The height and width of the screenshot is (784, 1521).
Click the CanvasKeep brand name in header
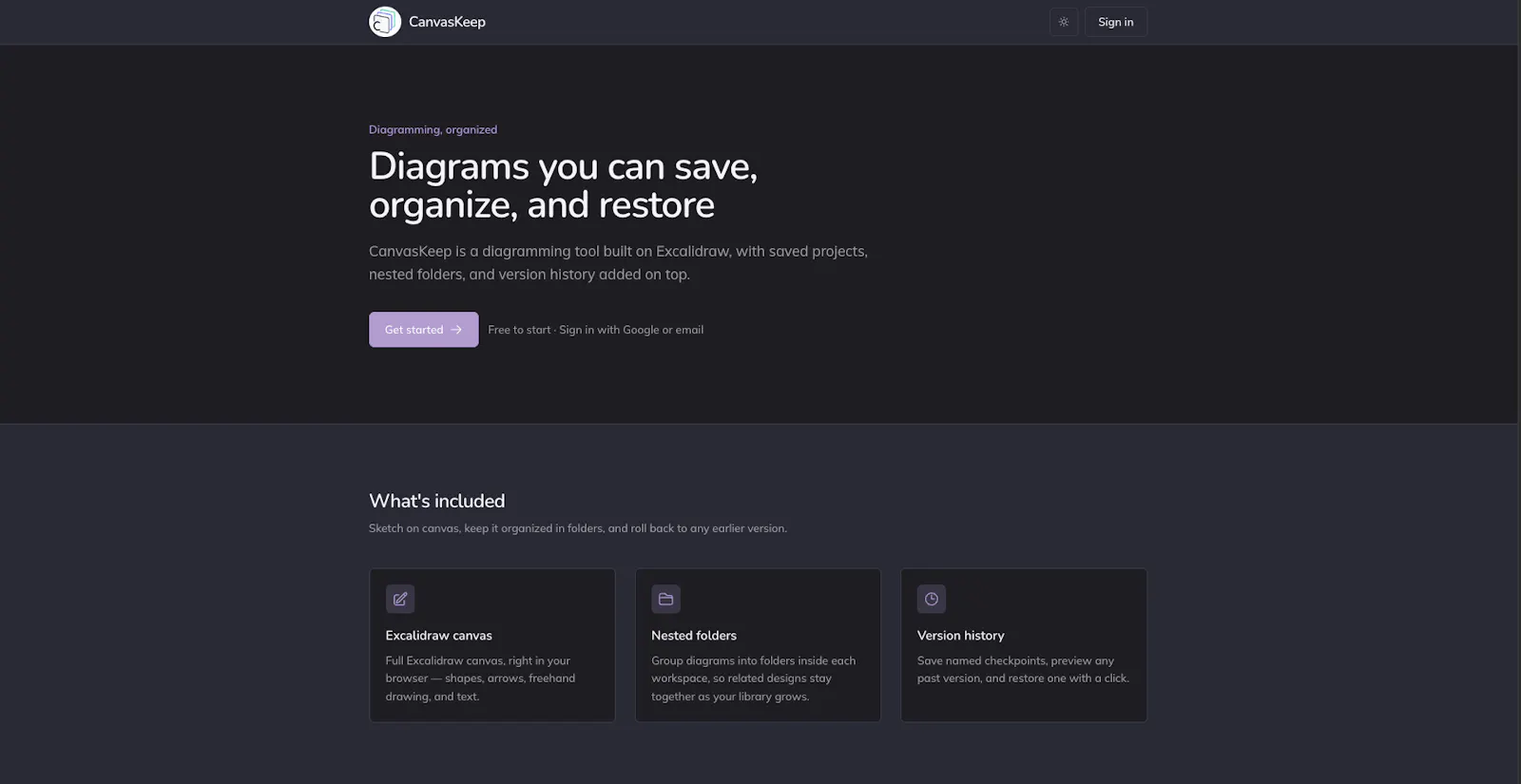tap(447, 22)
